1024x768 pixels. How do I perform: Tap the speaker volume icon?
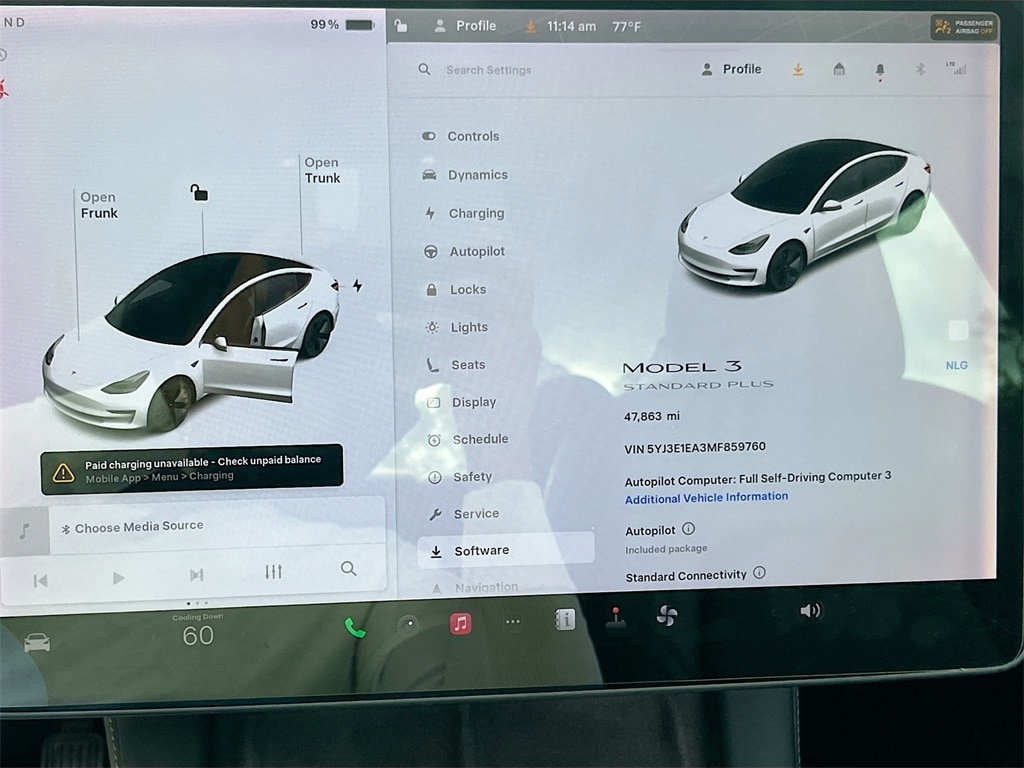coord(810,610)
